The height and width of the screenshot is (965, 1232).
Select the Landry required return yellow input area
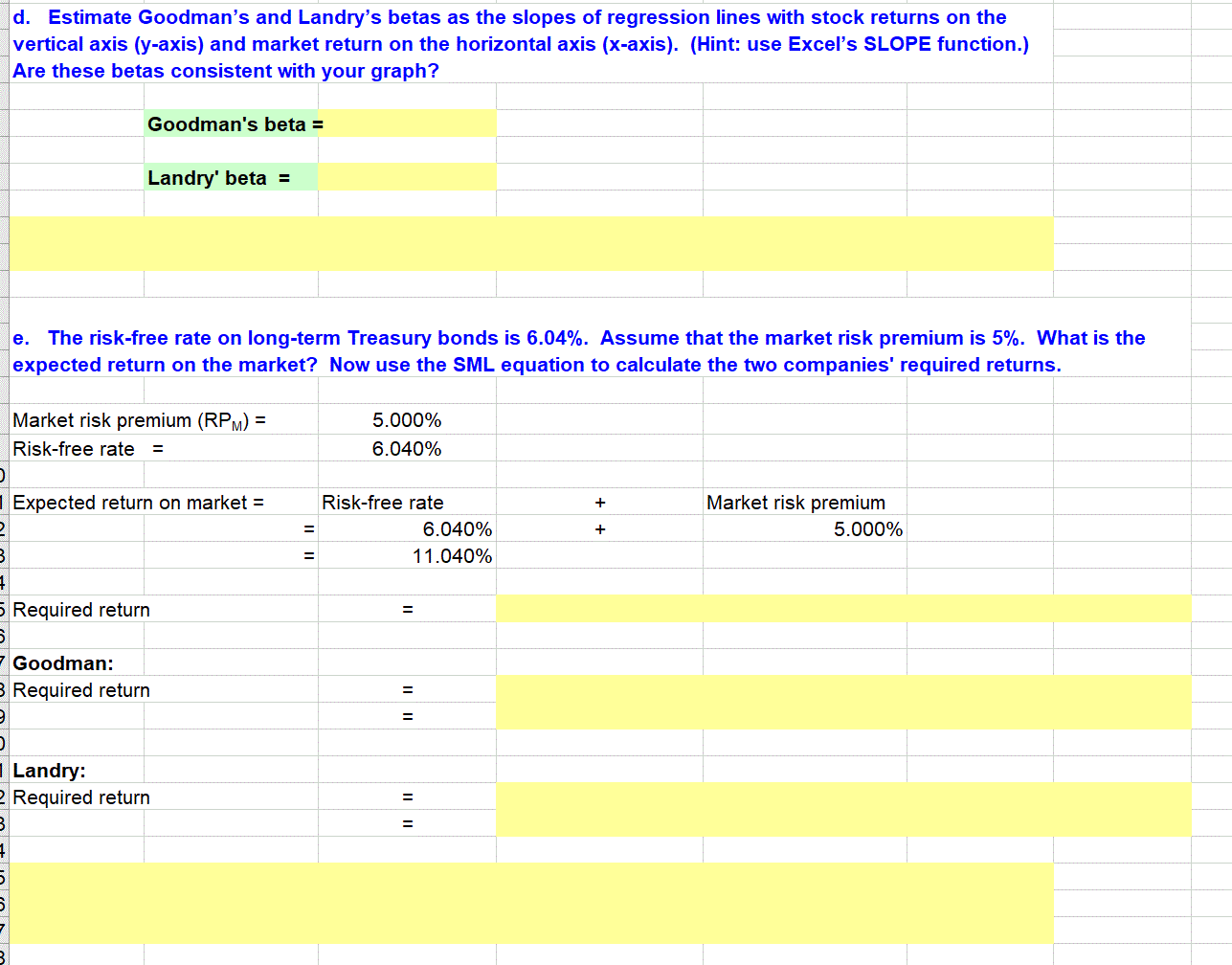(843, 810)
